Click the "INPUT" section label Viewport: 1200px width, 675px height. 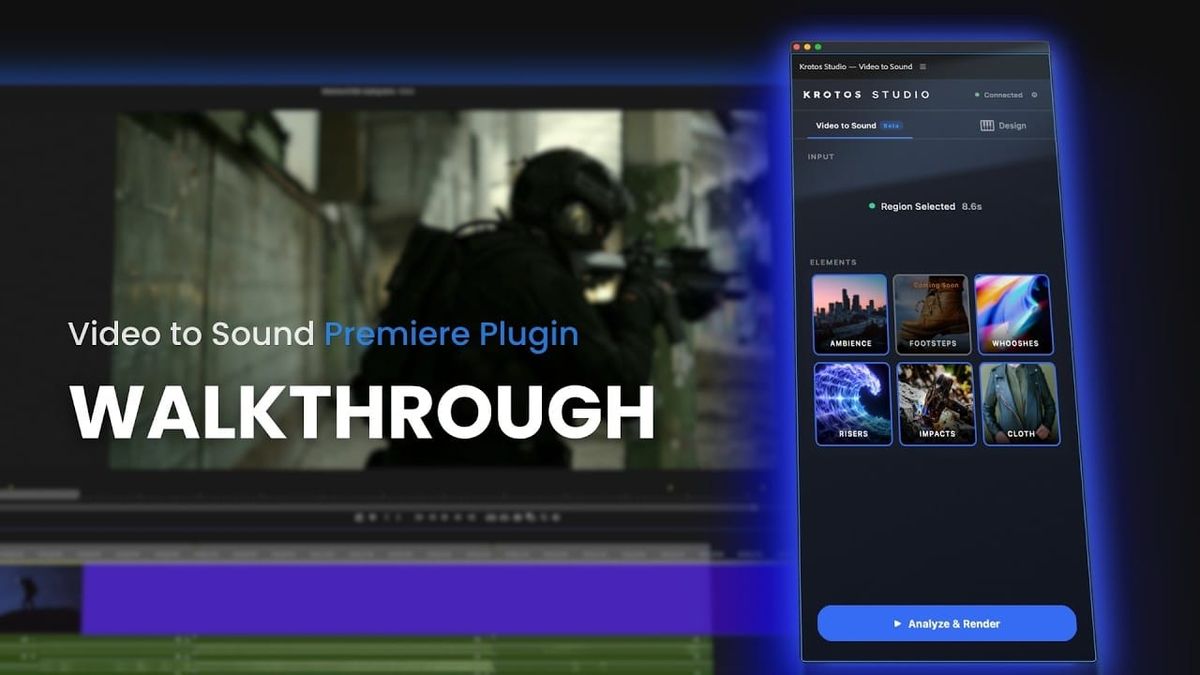(x=821, y=157)
